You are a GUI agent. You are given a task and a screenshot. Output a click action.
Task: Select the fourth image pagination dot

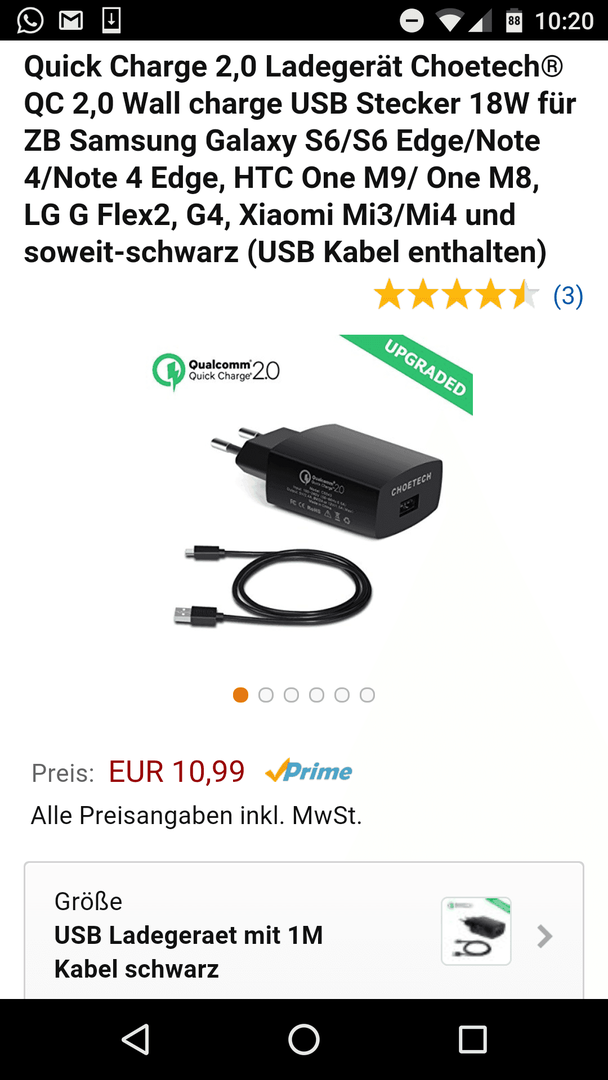point(317,694)
